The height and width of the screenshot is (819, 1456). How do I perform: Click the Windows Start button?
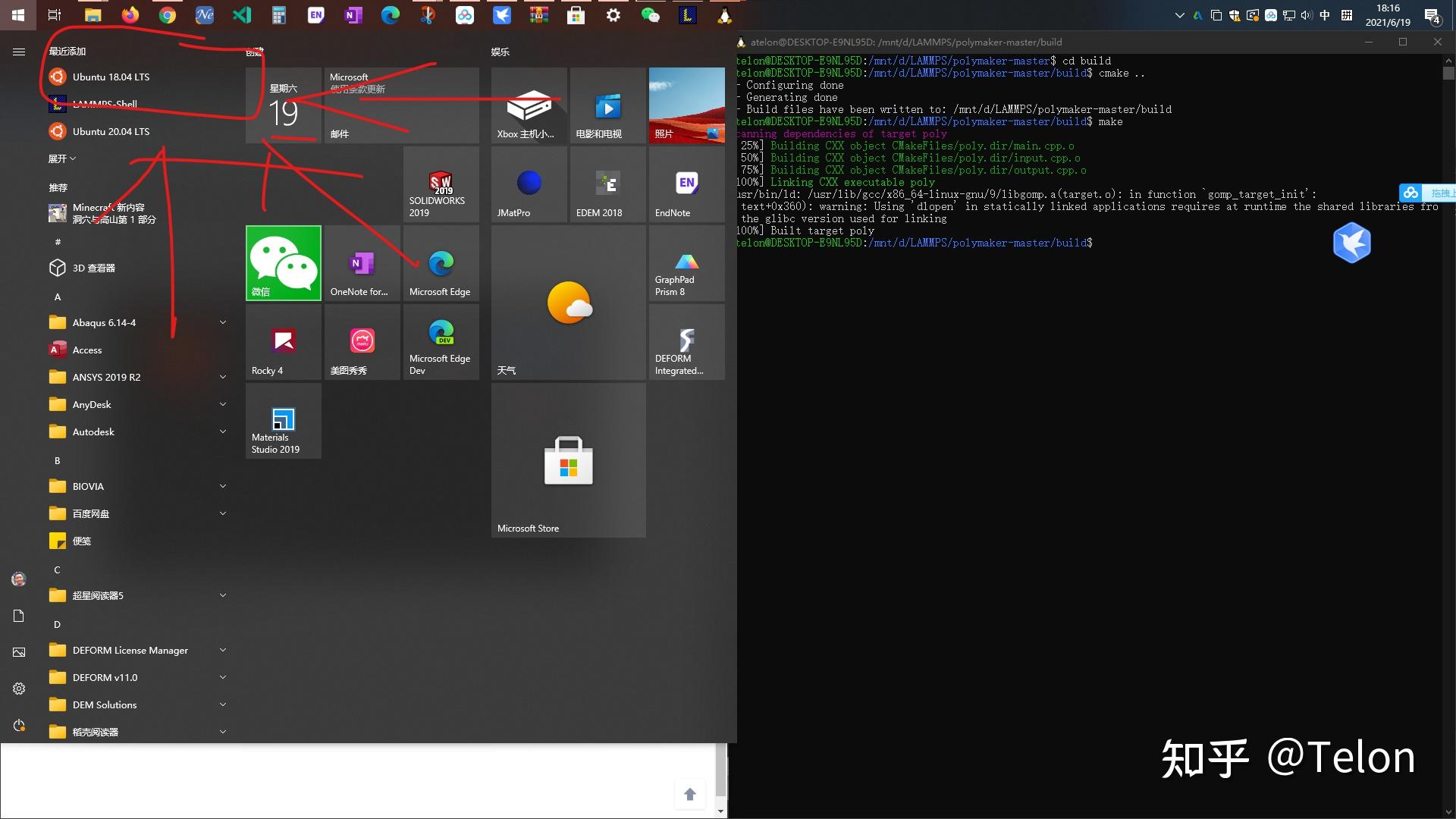(x=18, y=14)
